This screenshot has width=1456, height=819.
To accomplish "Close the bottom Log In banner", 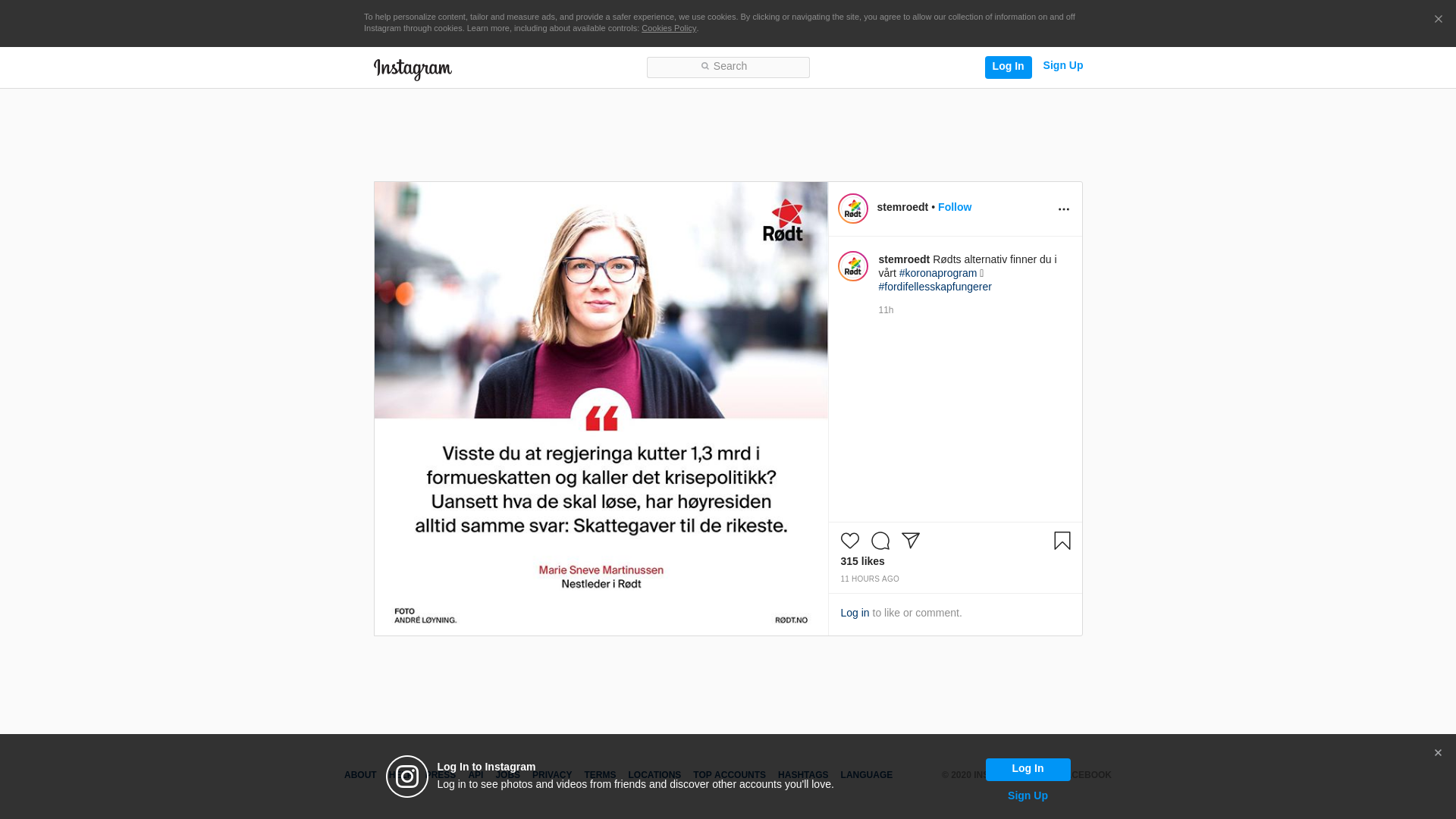I will 1437,753.
